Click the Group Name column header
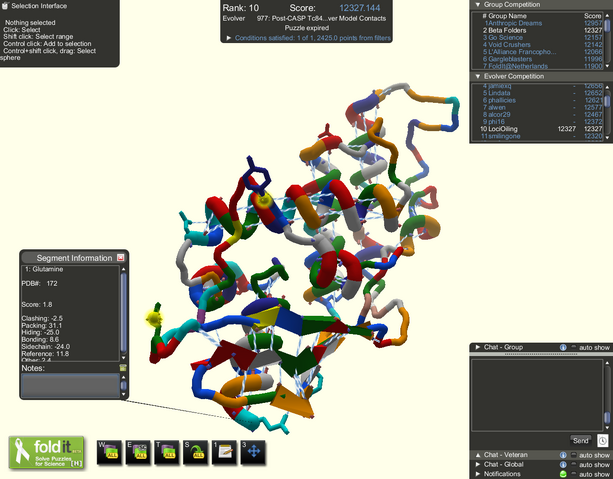The height and width of the screenshot is (479, 613). coord(507,16)
